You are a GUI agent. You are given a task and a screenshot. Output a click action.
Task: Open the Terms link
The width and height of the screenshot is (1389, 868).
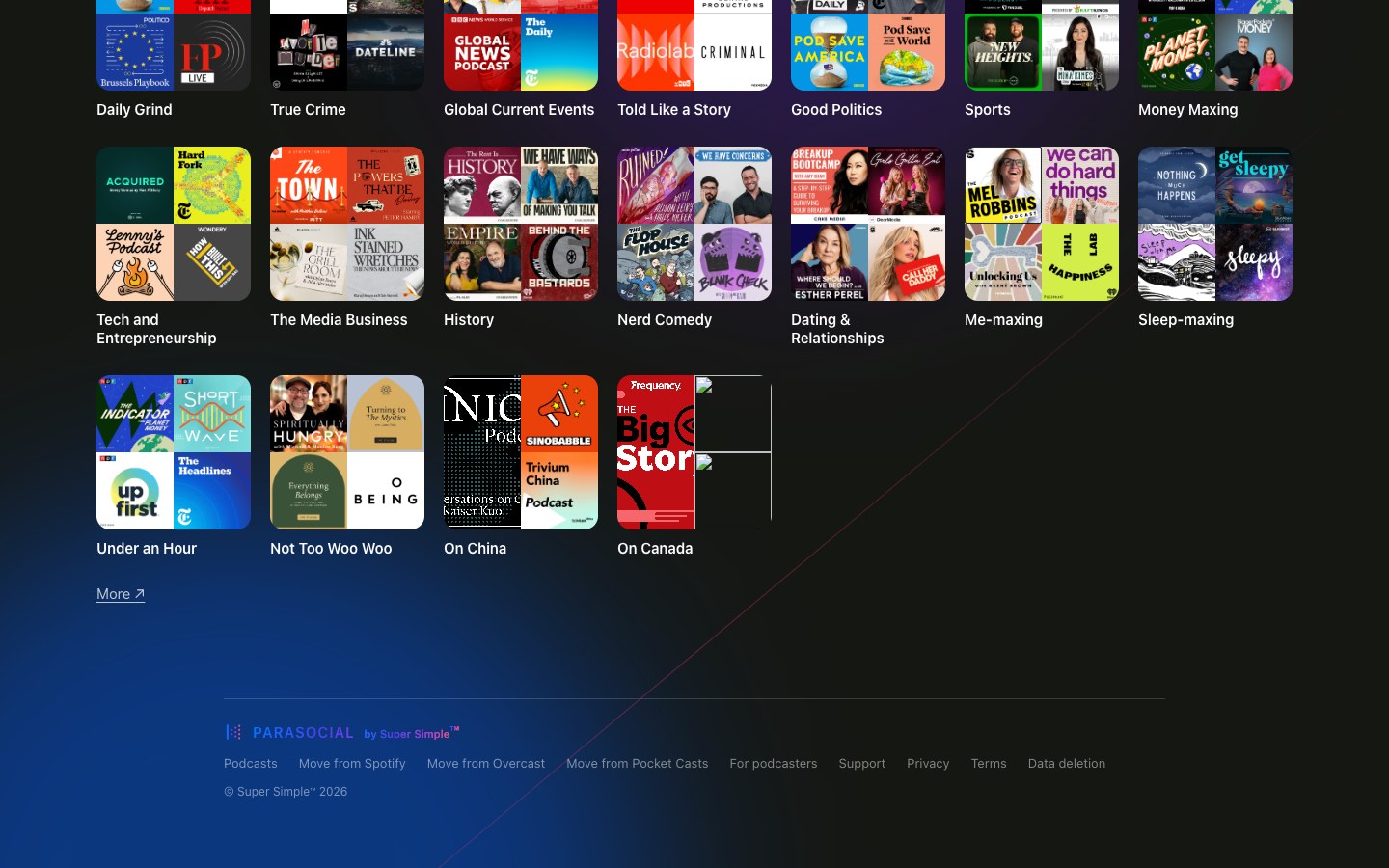[x=989, y=763]
